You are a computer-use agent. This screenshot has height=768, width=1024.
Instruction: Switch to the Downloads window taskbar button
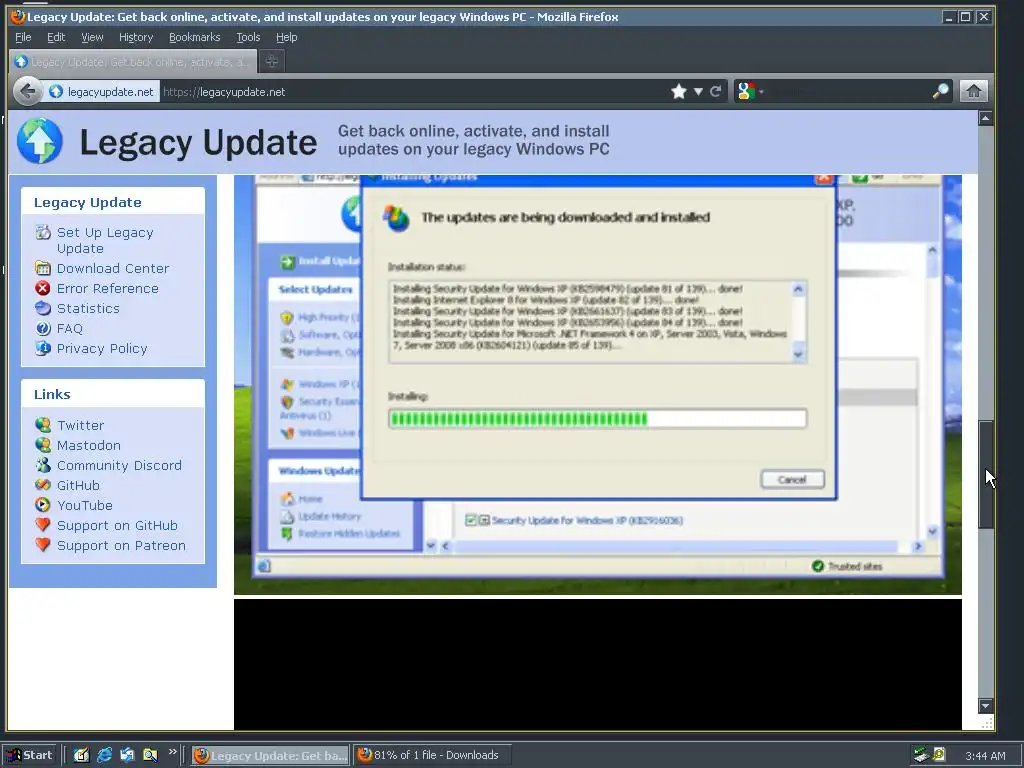click(432, 756)
